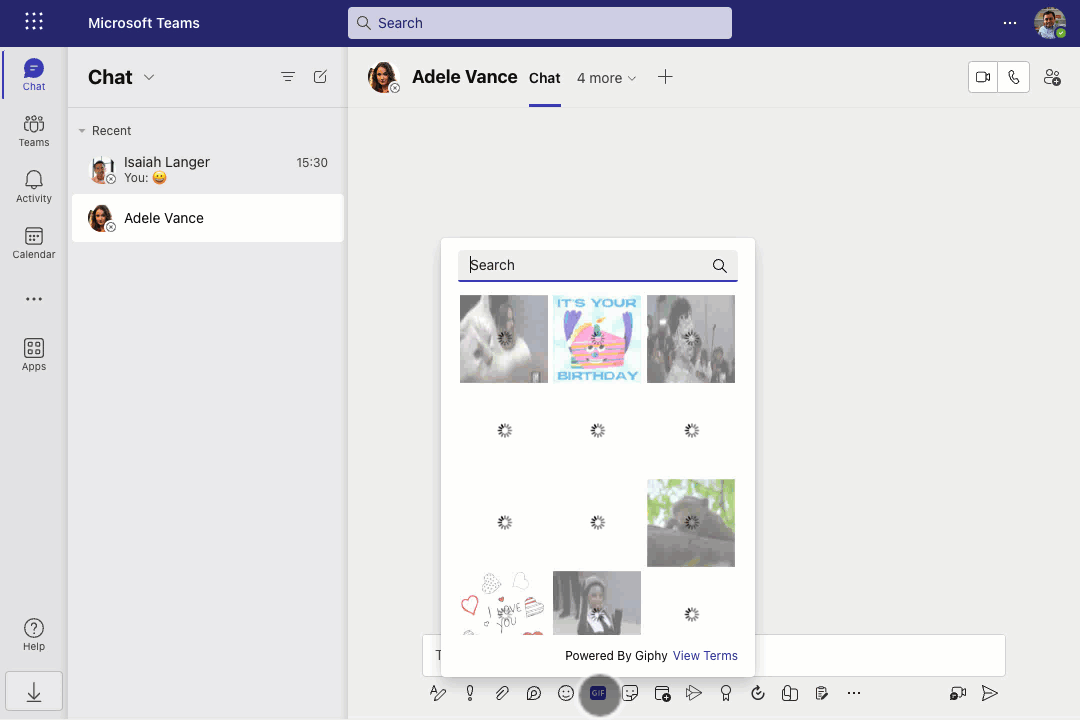Select the Chat tab for Adele Vance
The width and height of the screenshot is (1080, 720).
tap(544, 78)
